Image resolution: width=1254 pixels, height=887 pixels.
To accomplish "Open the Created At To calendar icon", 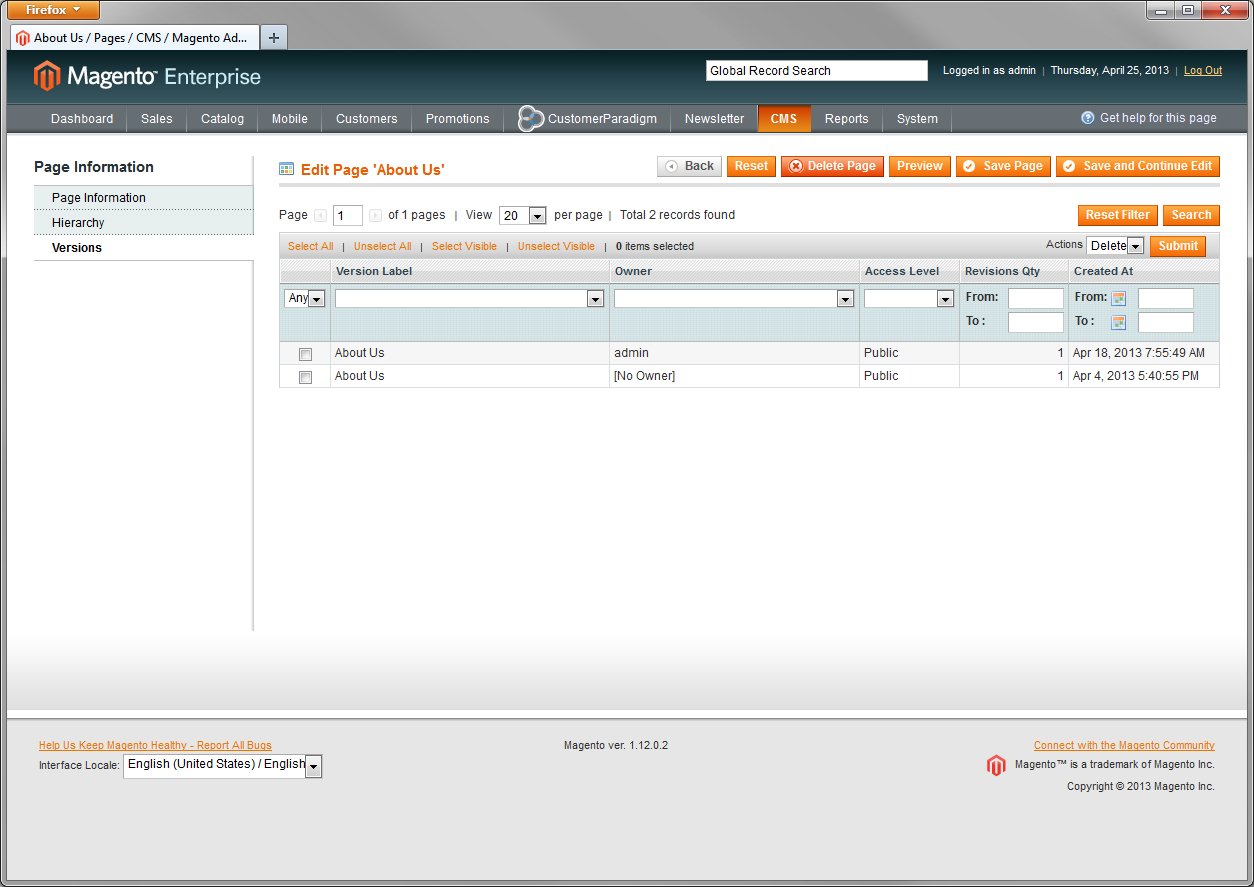I will click(1119, 322).
